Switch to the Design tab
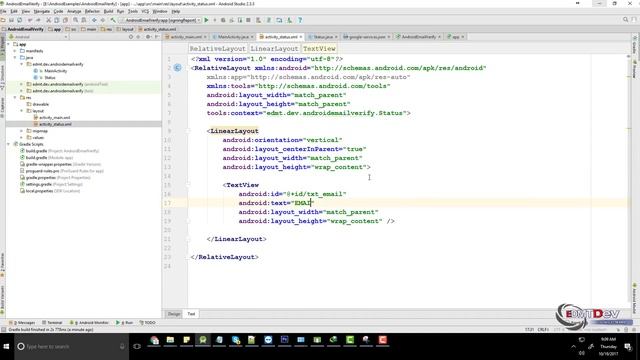 174,314
